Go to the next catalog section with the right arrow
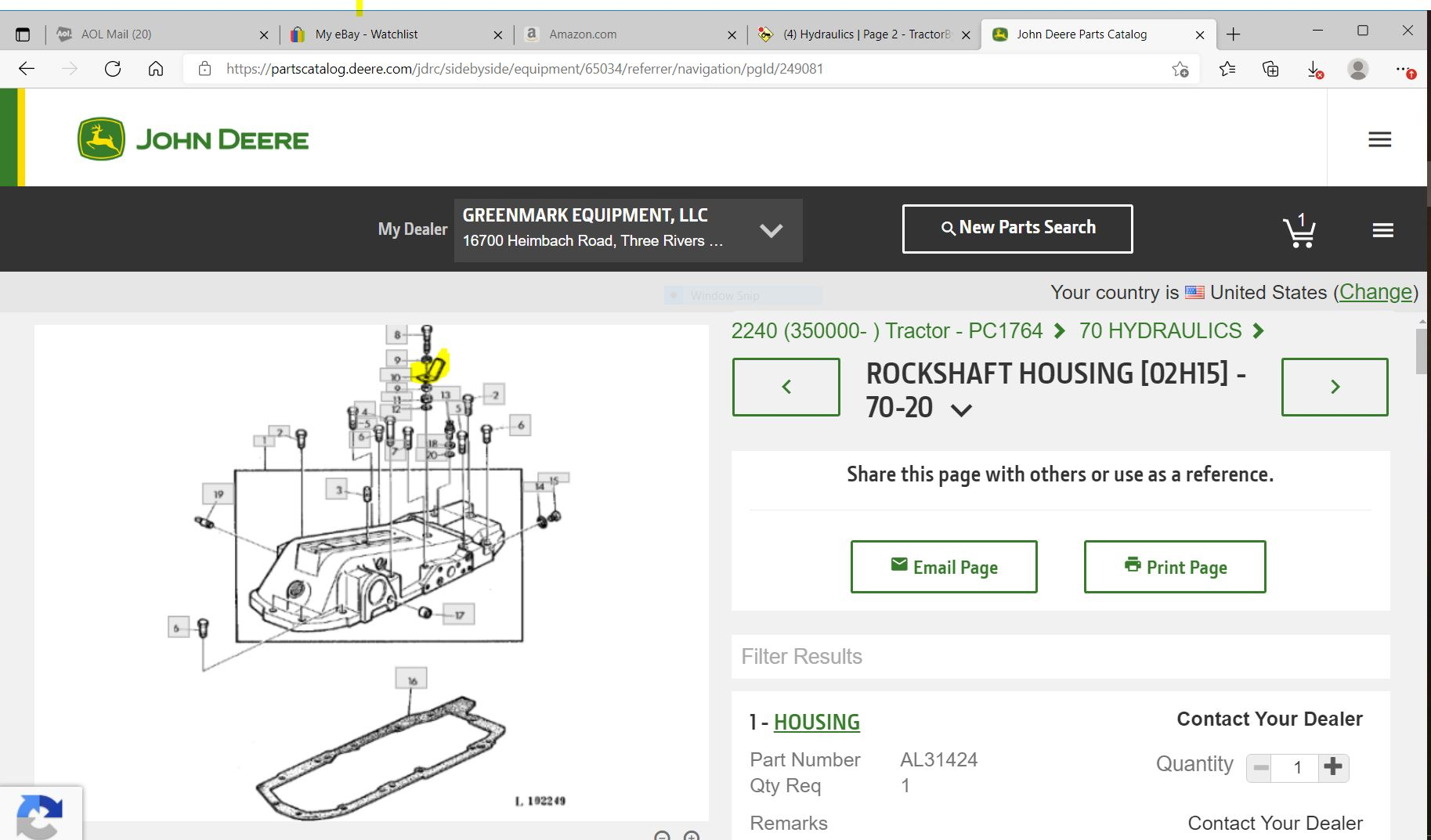The height and width of the screenshot is (840, 1431). 1335,387
